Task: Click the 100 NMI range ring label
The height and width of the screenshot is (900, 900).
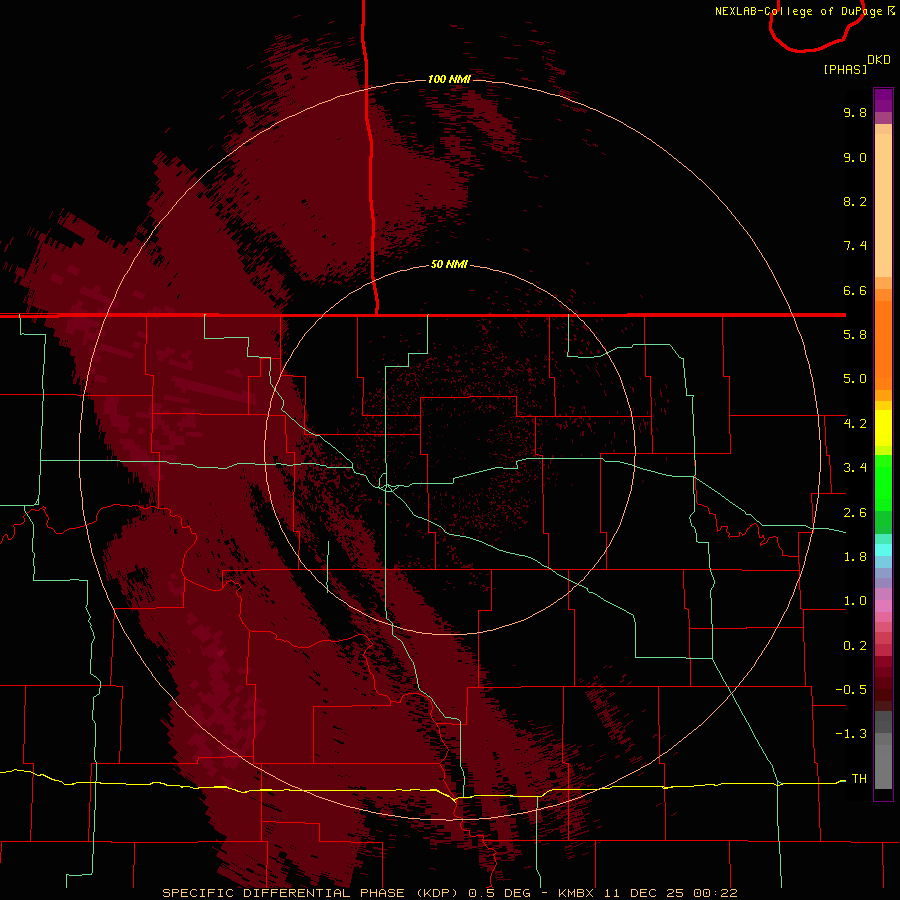Action: point(449,79)
